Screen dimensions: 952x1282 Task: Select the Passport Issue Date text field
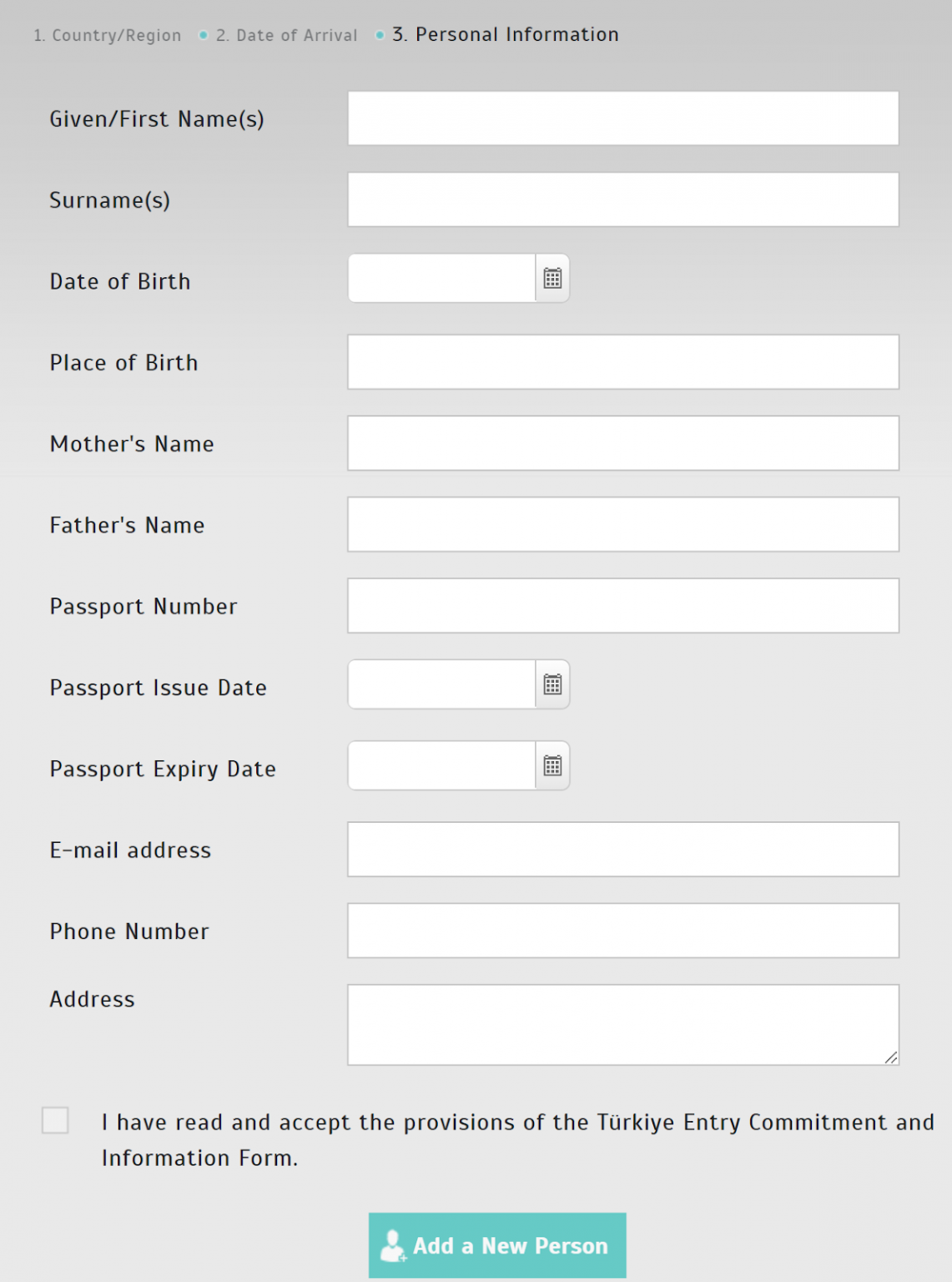pyautogui.click(x=441, y=685)
